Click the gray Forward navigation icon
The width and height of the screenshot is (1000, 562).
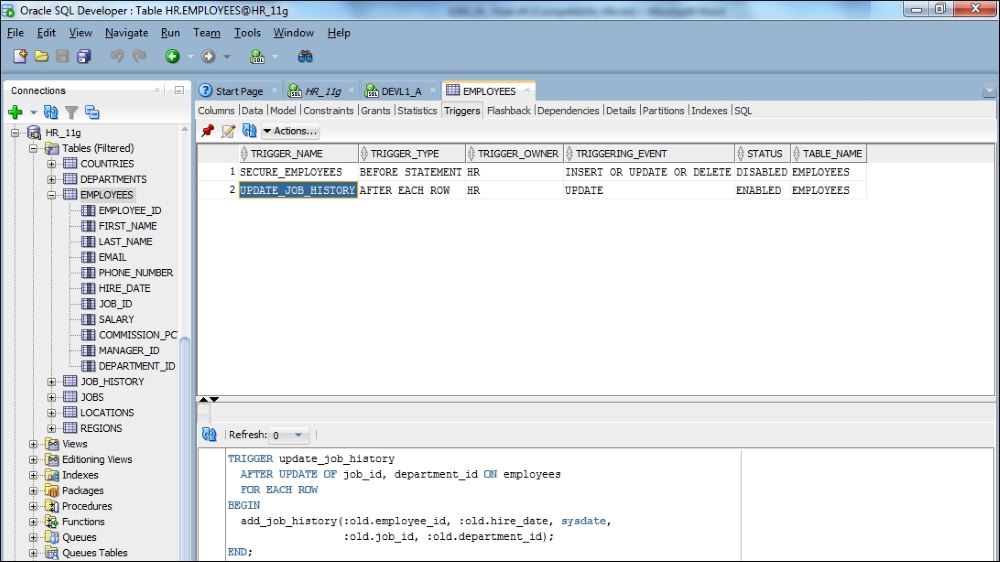click(208, 56)
